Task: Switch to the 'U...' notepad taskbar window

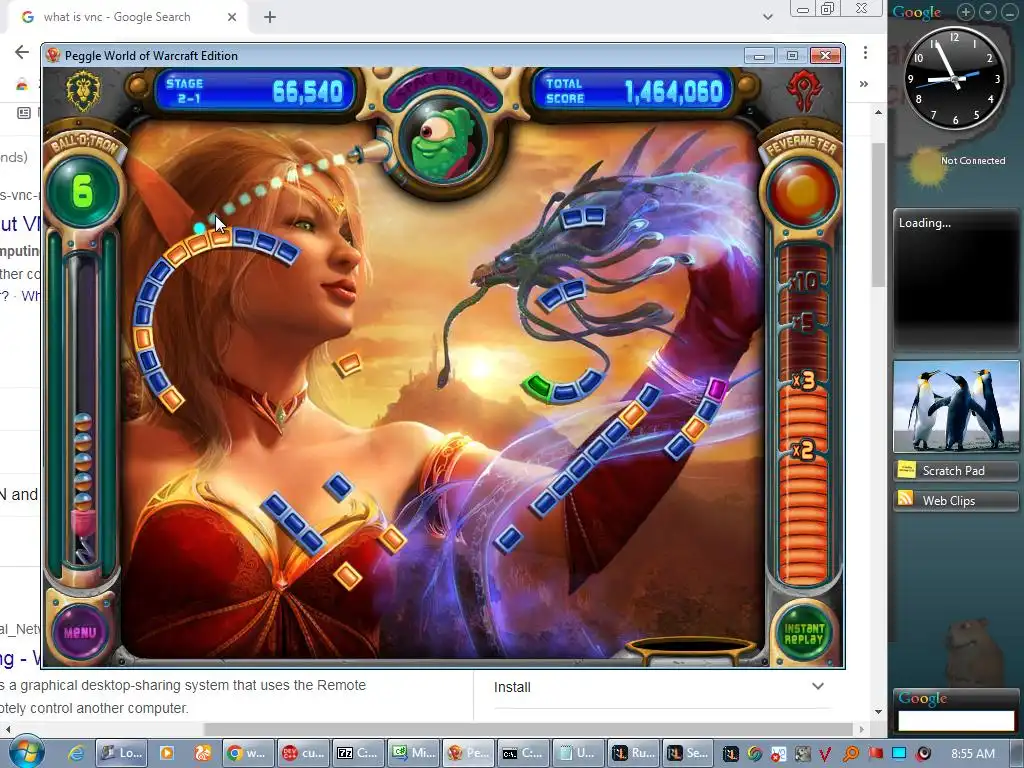Action: (x=577, y=753)
